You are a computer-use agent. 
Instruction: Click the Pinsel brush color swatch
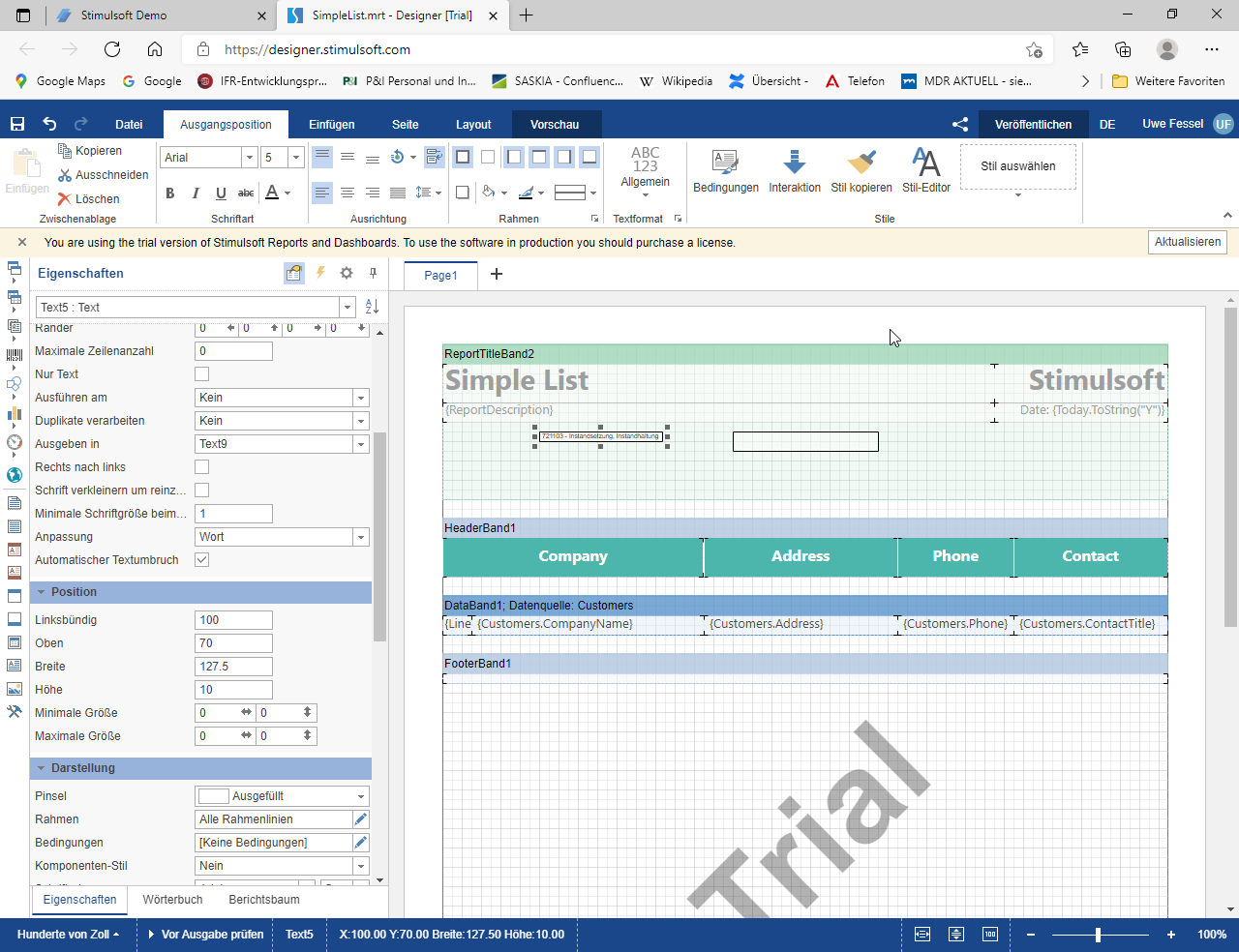click(x=214, y=796)
